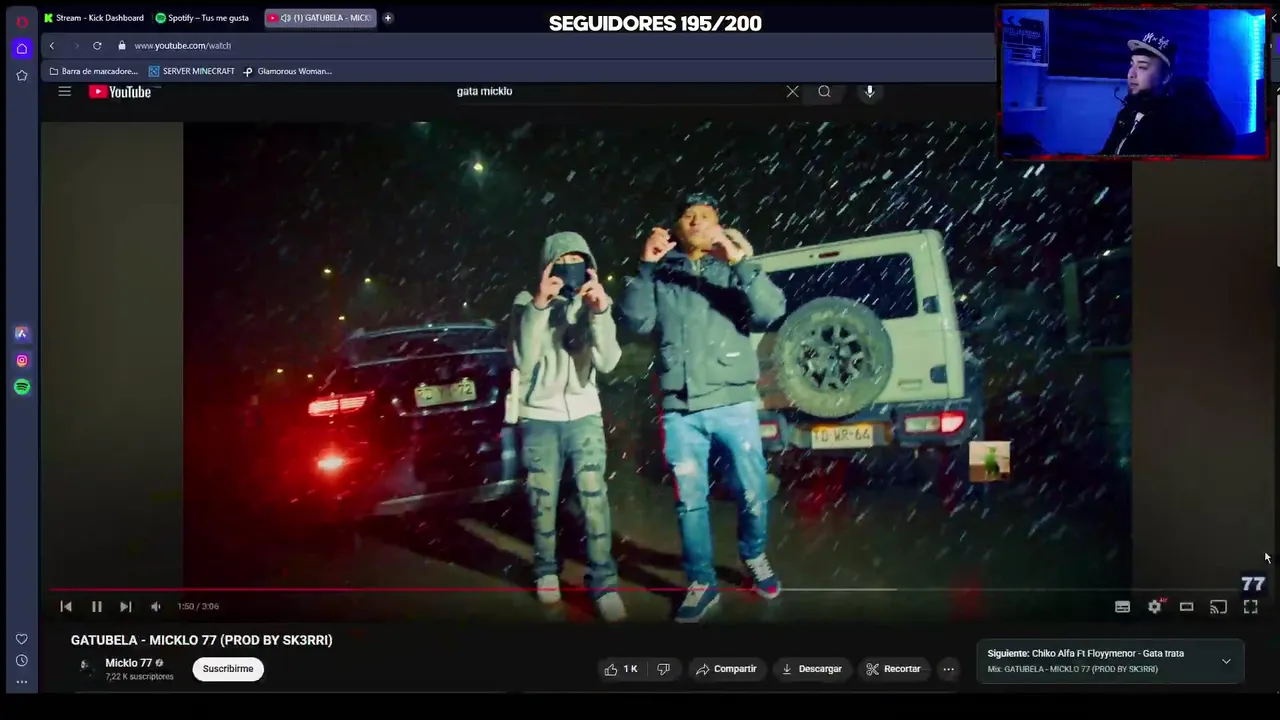Click the video title GATUBELA - MICKLO 77

[201, 640]
